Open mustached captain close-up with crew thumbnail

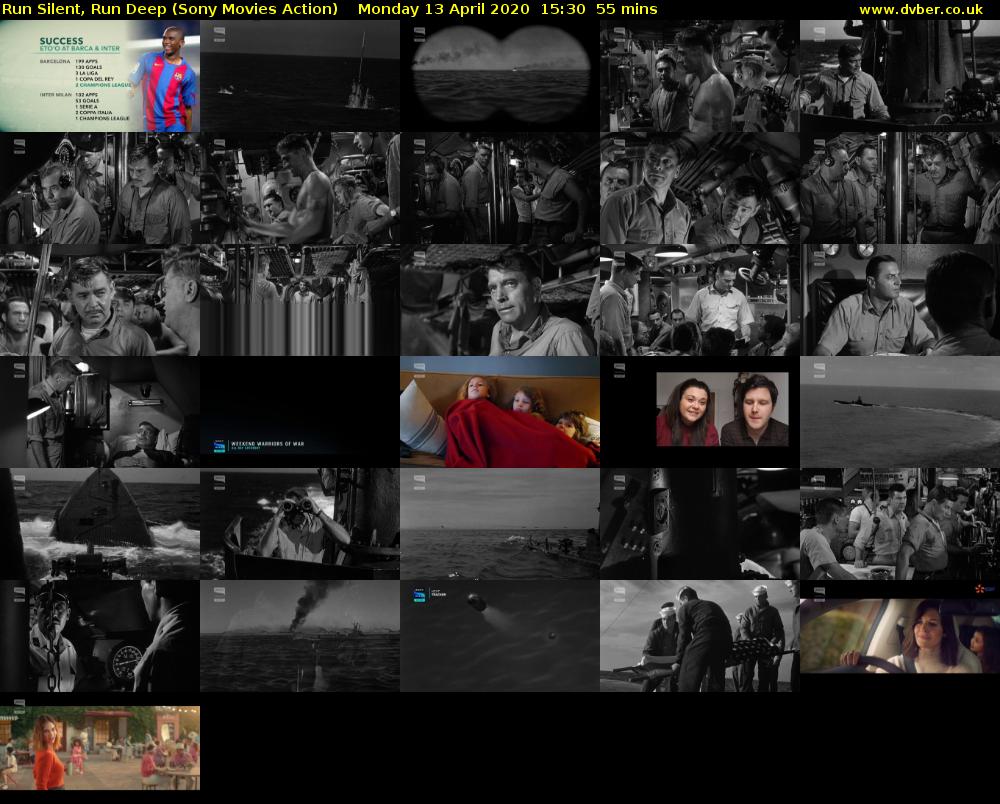[100, 300]
